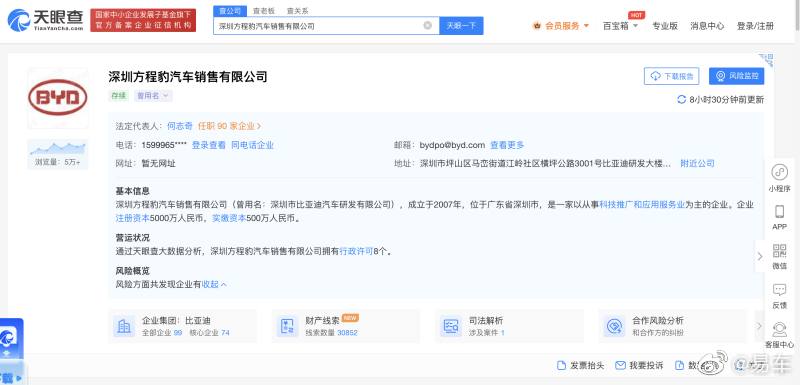The height and width of the screenshot is (385, 800).
Task: Click into the company name search field
Action: [319, 25]
